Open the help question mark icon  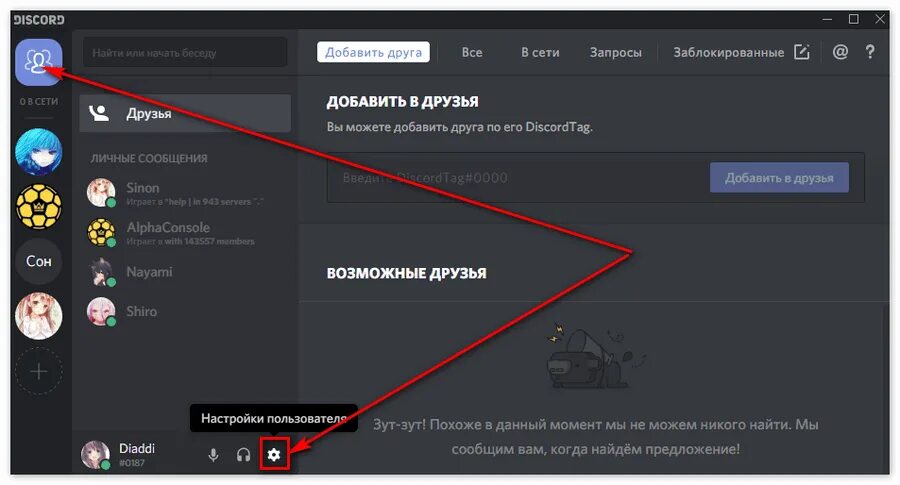point(870,52)
